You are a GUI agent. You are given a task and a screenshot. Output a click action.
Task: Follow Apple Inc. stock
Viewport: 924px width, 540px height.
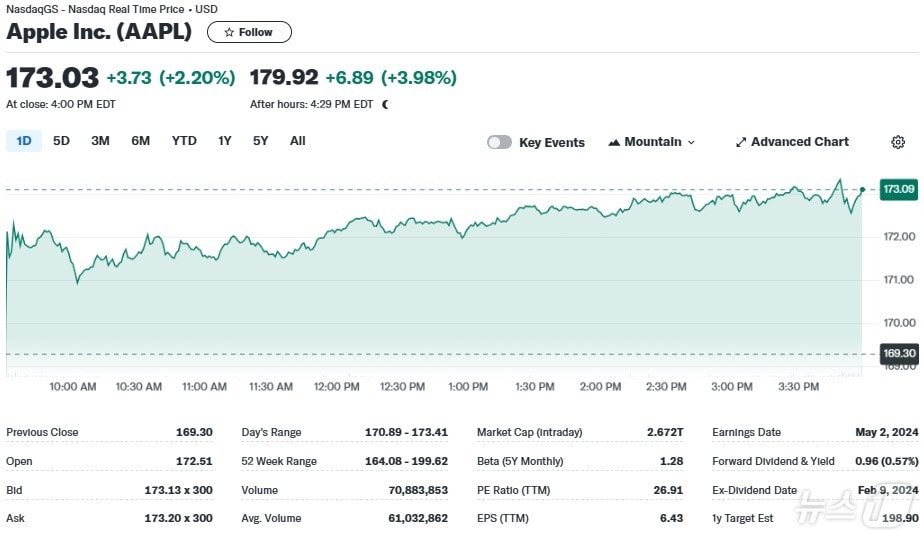click(x=249, y=32)
